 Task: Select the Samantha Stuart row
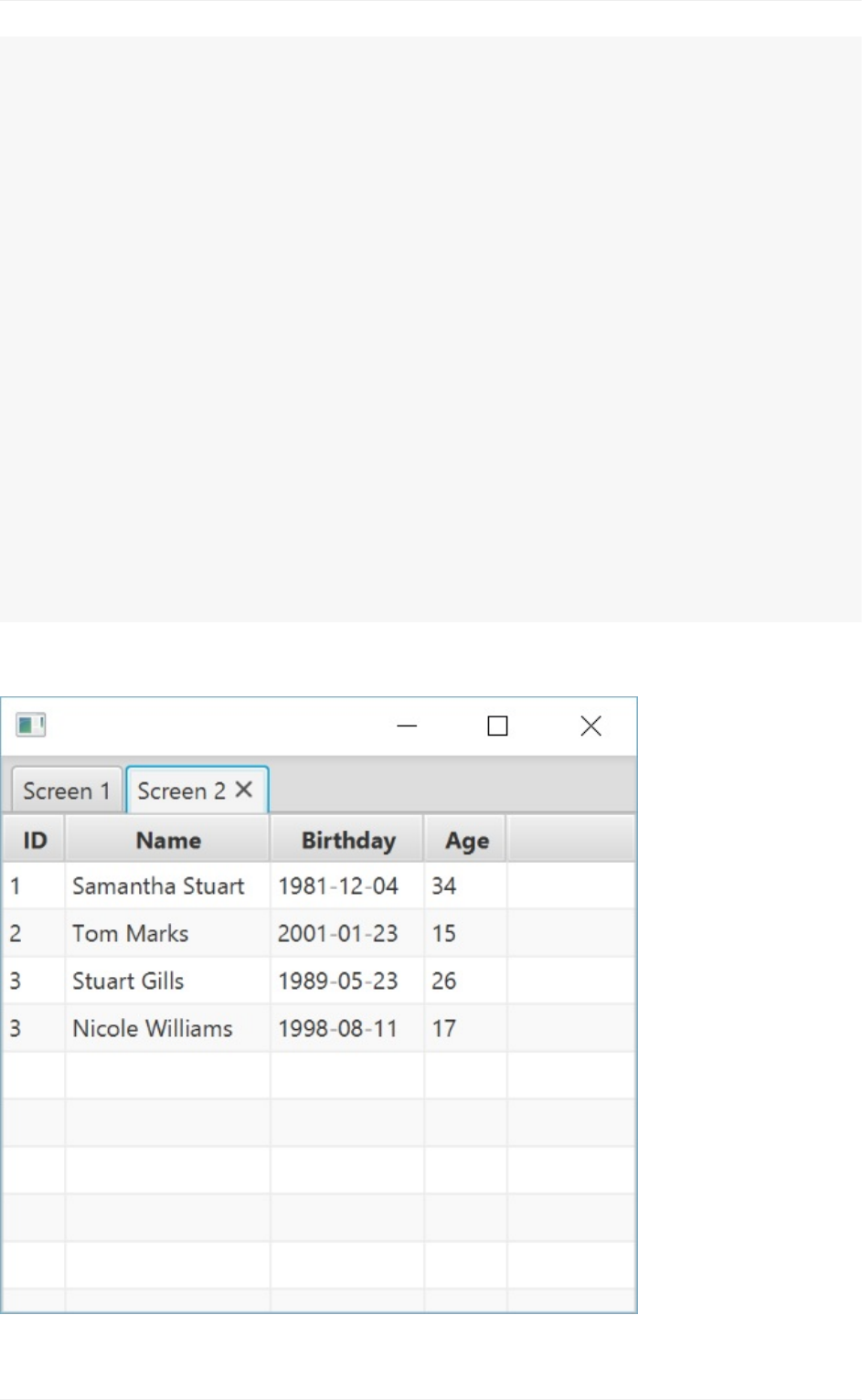[x=158, y=886]
